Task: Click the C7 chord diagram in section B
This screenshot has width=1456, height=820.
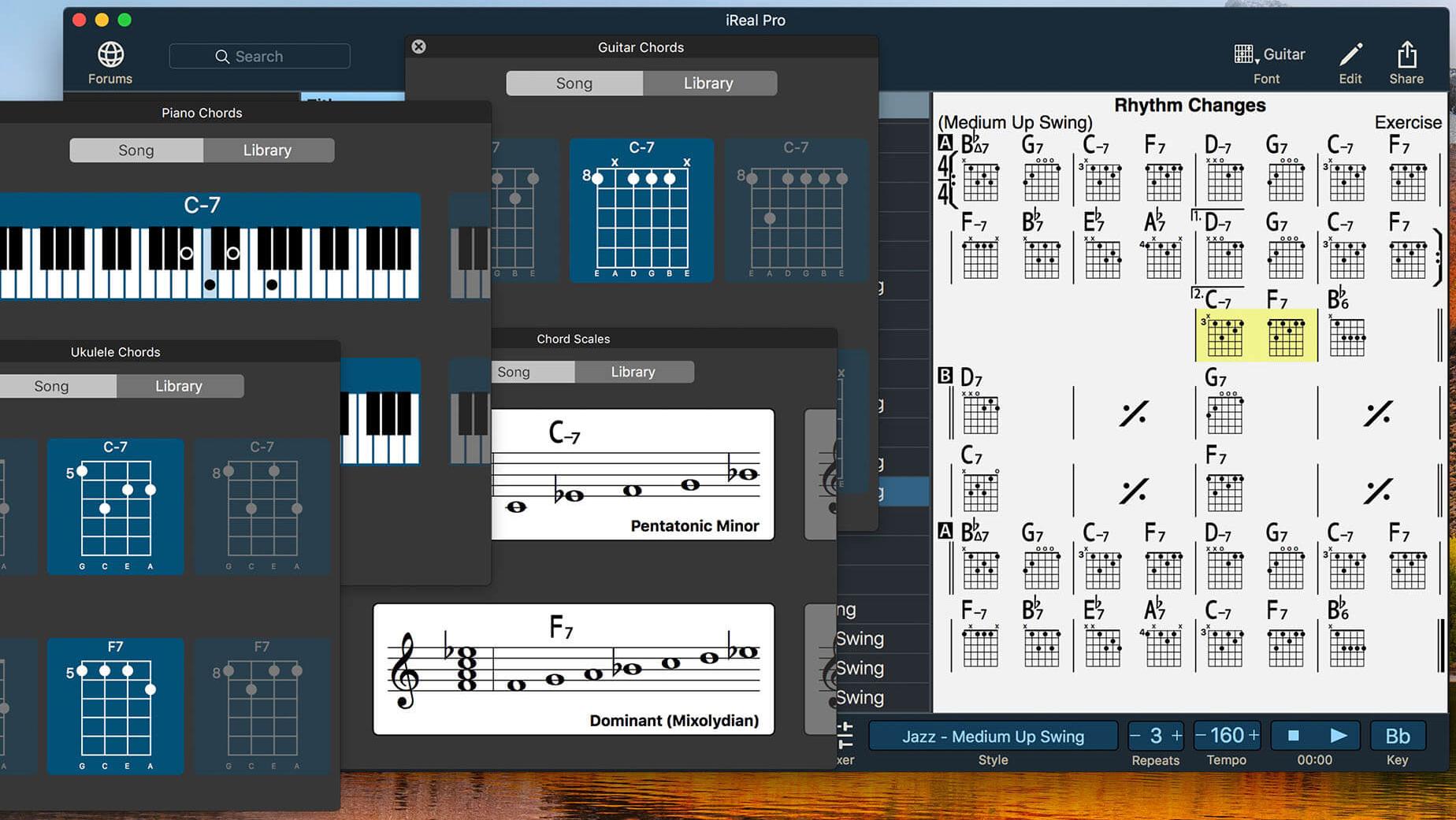Action: pos(981,491)
